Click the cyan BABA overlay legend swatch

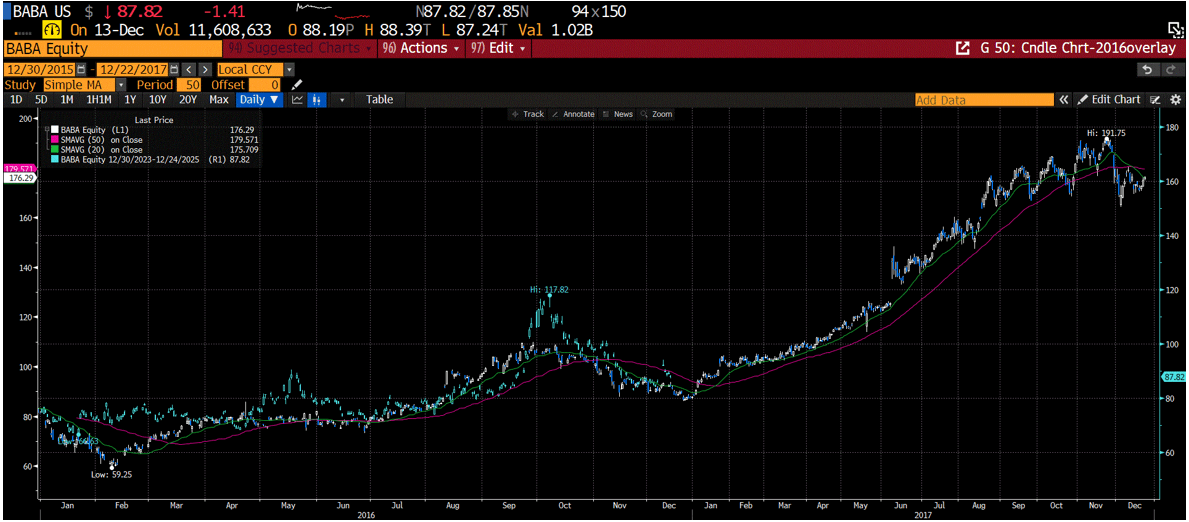(x=55, y=160)
